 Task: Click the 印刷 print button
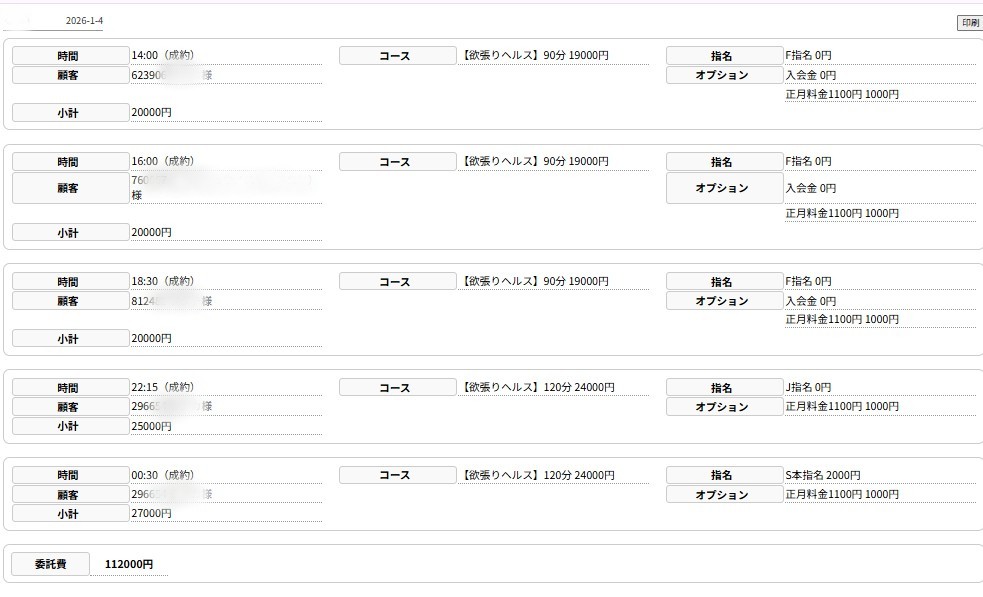(969, 23)
